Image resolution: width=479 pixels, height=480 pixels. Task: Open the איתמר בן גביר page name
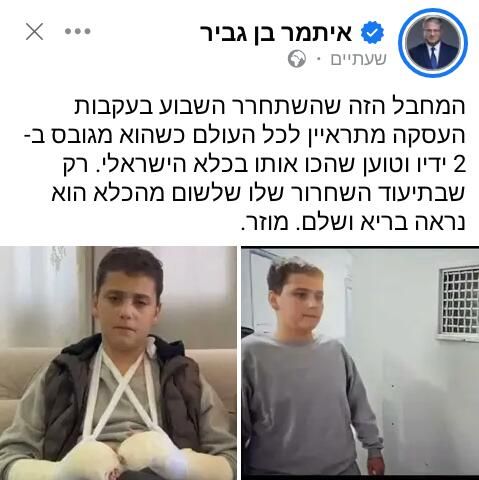coord(276,33)
